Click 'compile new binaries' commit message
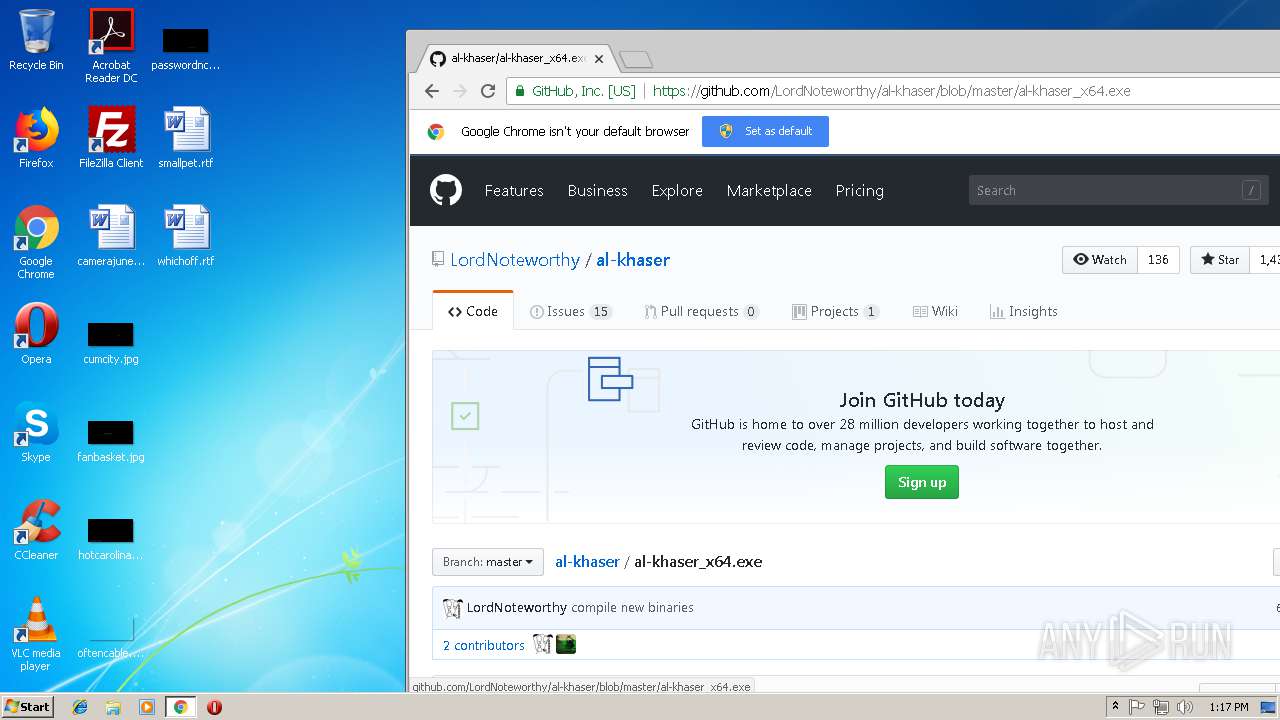Screen dimensions: 1280x720 (632, 607)
